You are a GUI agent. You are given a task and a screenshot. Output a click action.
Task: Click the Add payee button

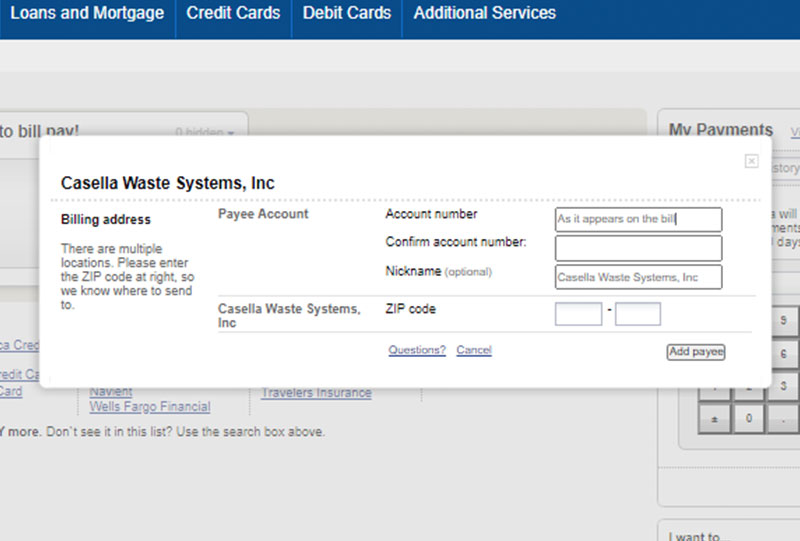click(696, 352)
